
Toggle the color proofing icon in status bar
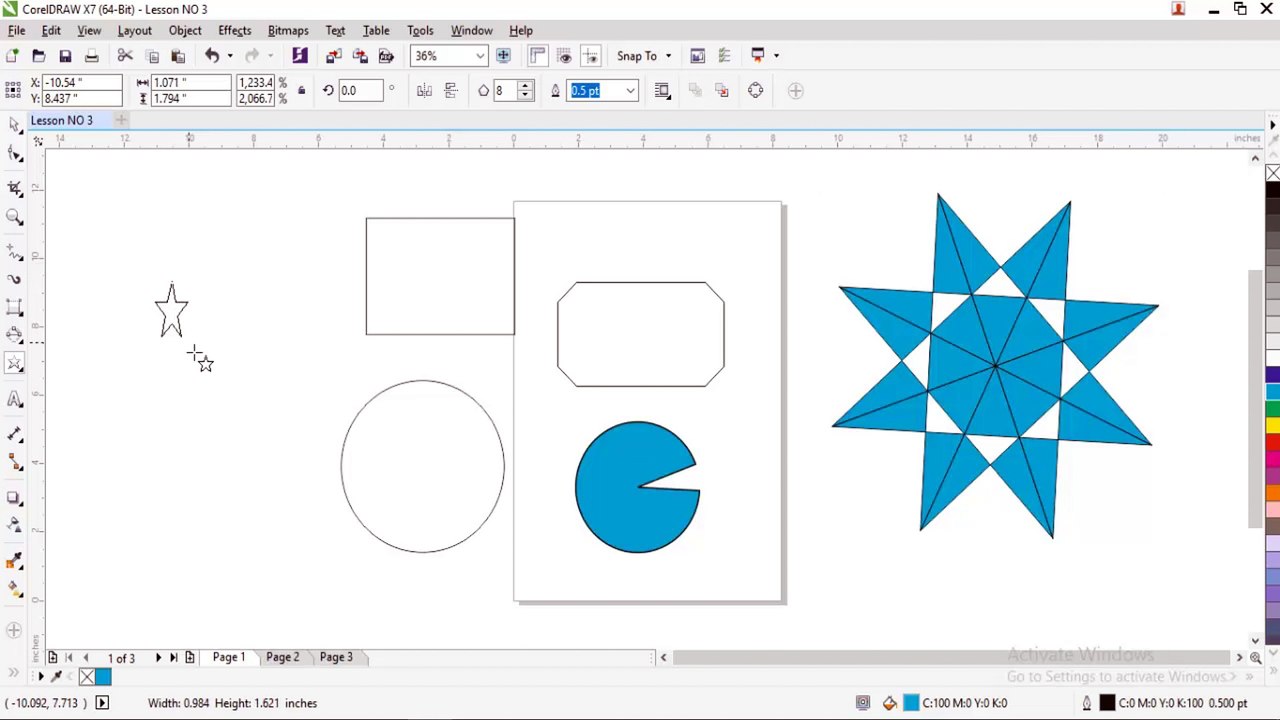(863, 703)
